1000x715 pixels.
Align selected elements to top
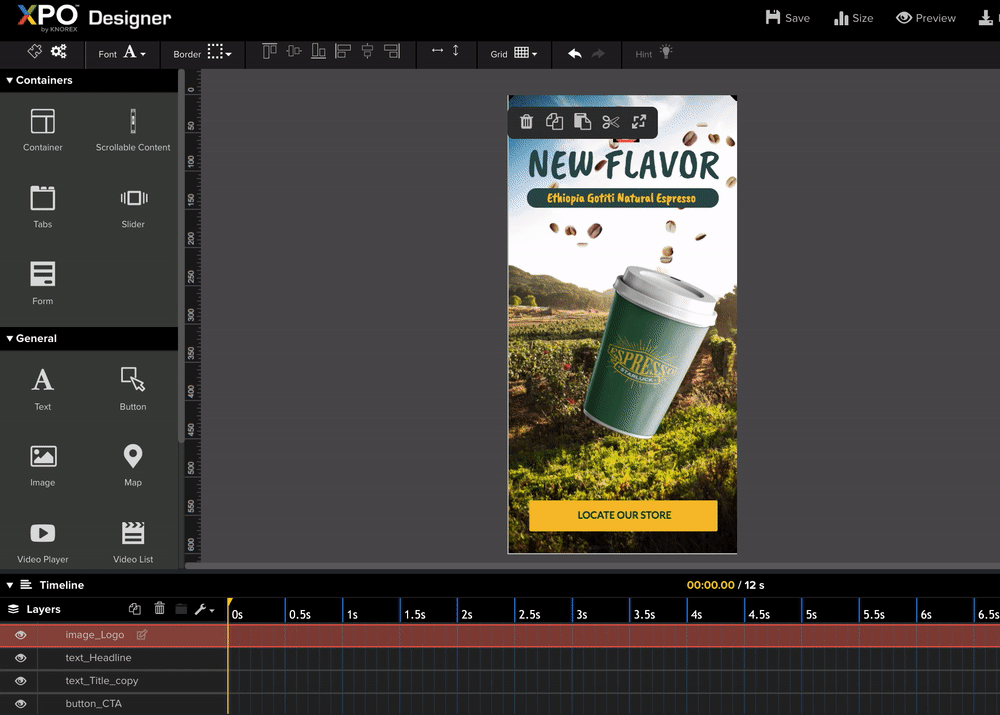pos(269,52)
